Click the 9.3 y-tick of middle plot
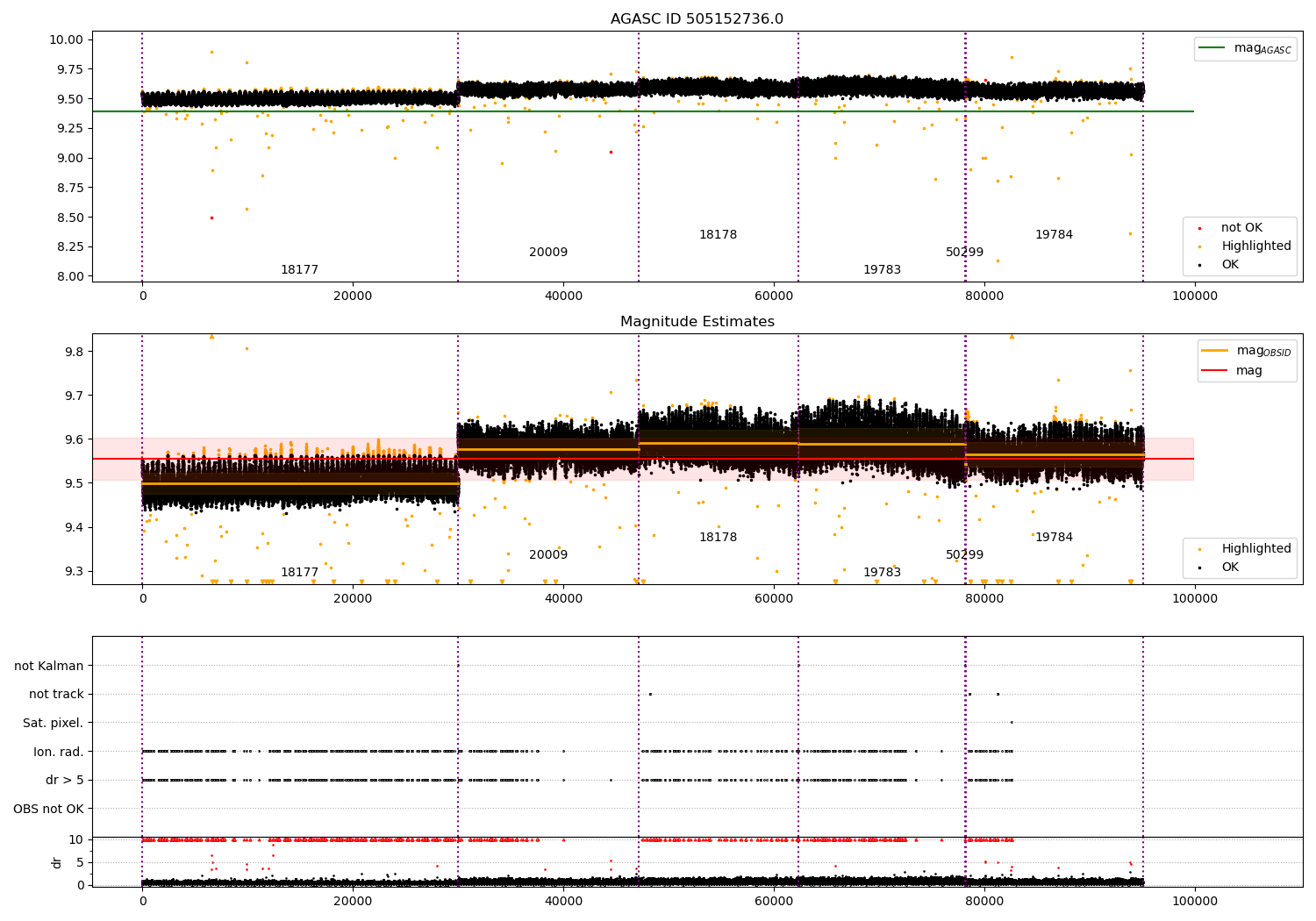Screen dimensions: 1316x921 tap(74, 572)
